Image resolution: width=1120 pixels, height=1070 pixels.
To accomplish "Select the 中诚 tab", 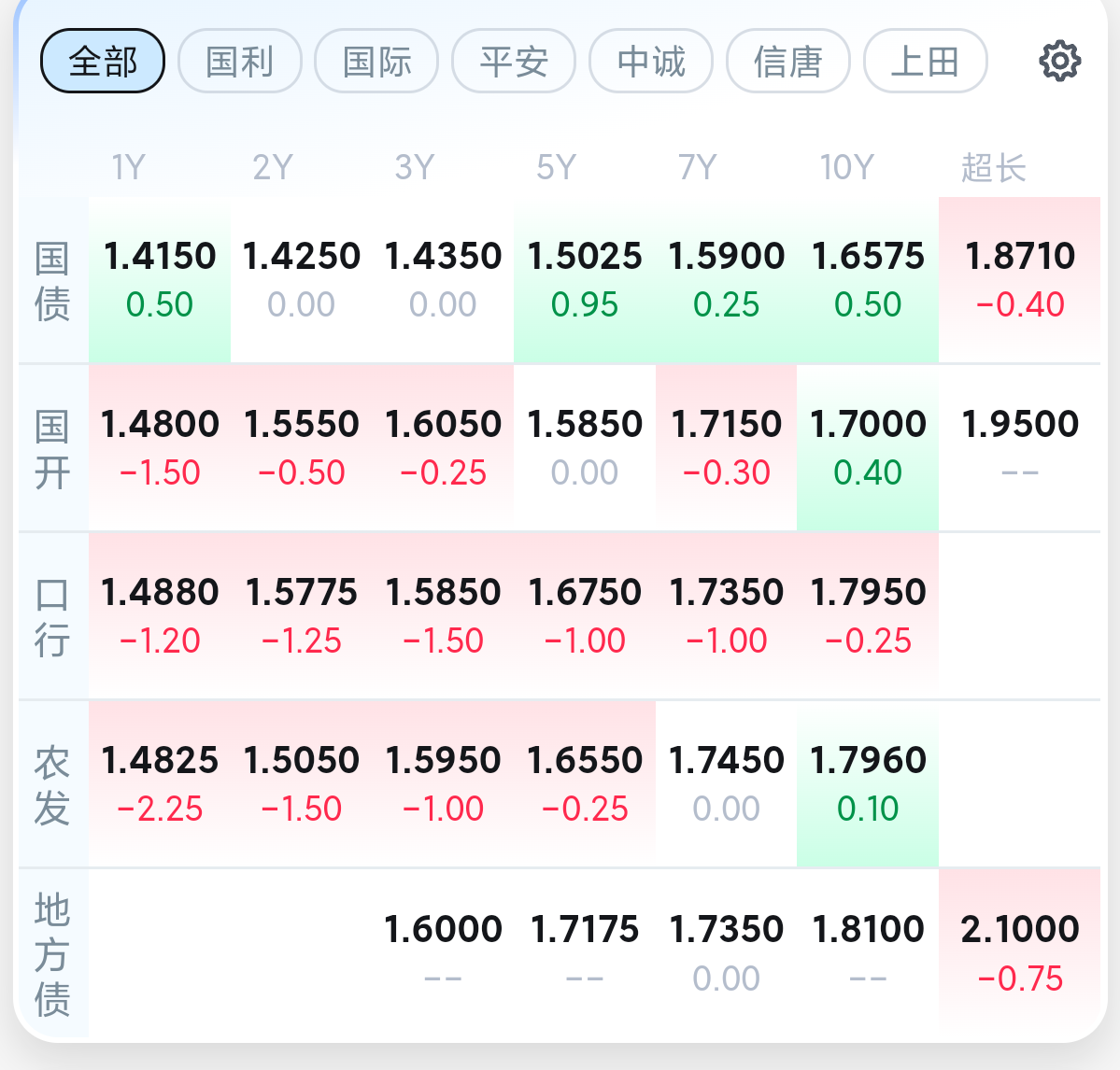I will click(x=651, y=61).
